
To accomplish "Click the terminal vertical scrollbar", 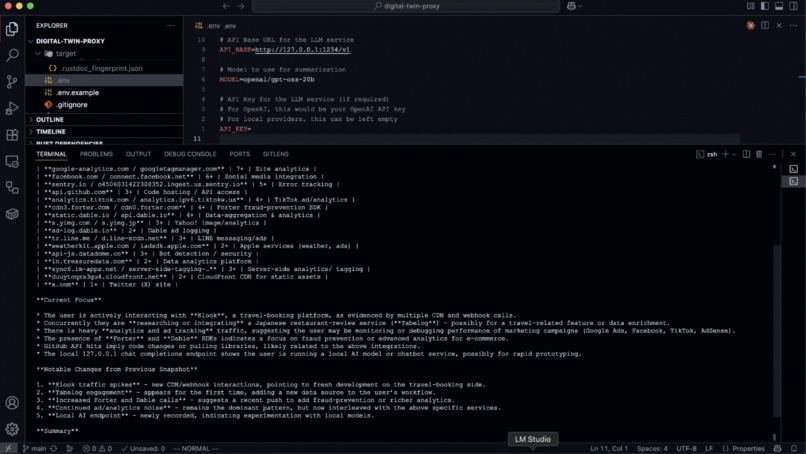I will (776, 329).
